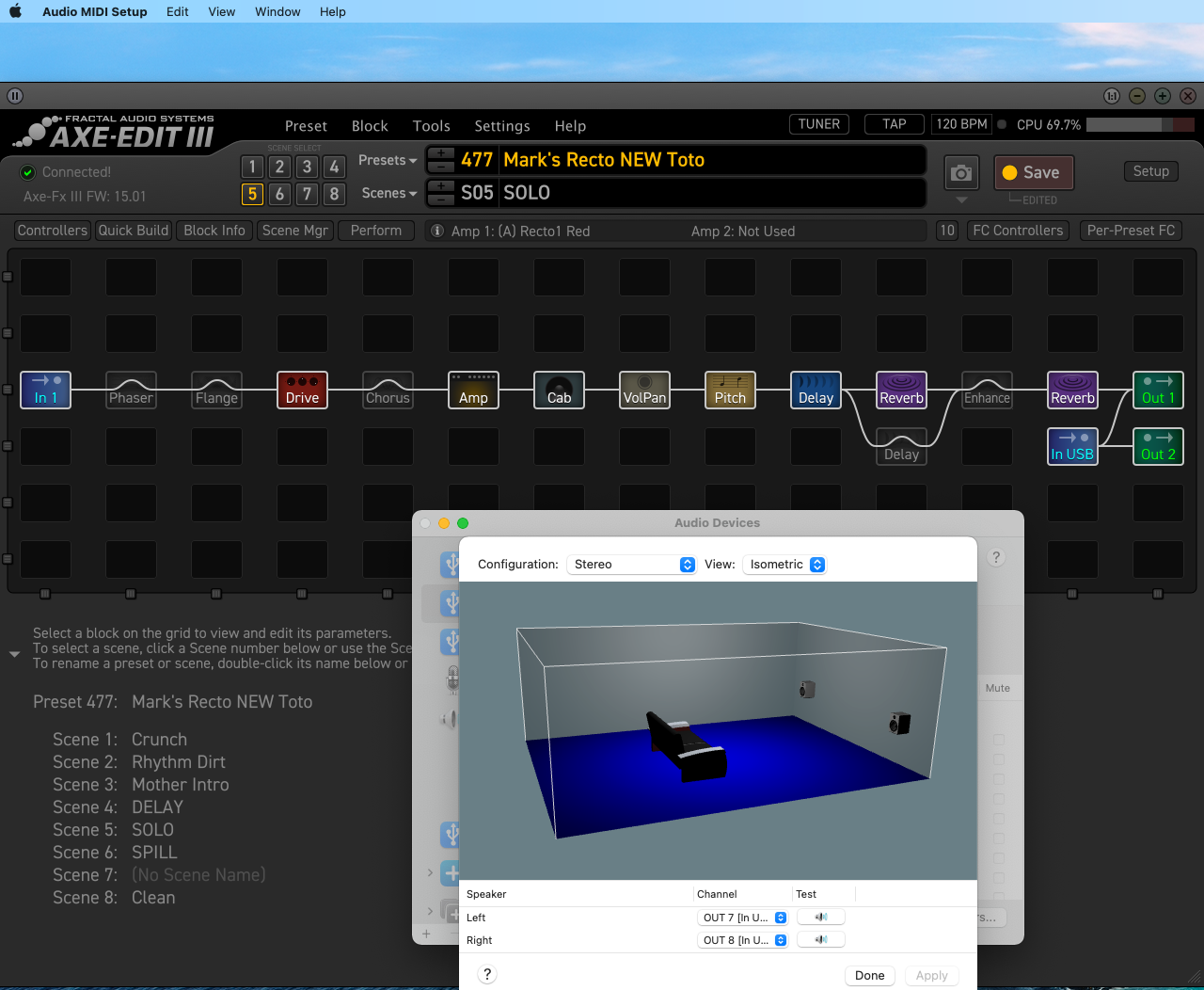Click the 120 BPM tempo field
This screenshot has width=1204, height=990.
(961, 124)
